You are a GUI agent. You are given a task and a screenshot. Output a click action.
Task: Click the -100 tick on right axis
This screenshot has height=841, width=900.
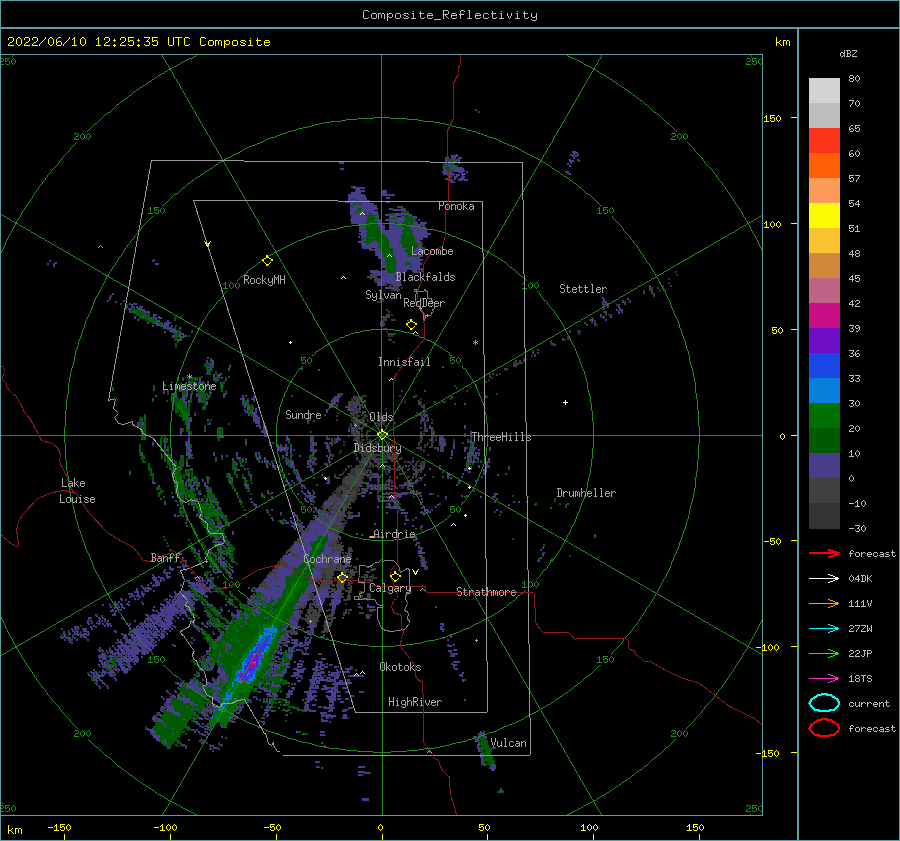[x=769, y=647]
